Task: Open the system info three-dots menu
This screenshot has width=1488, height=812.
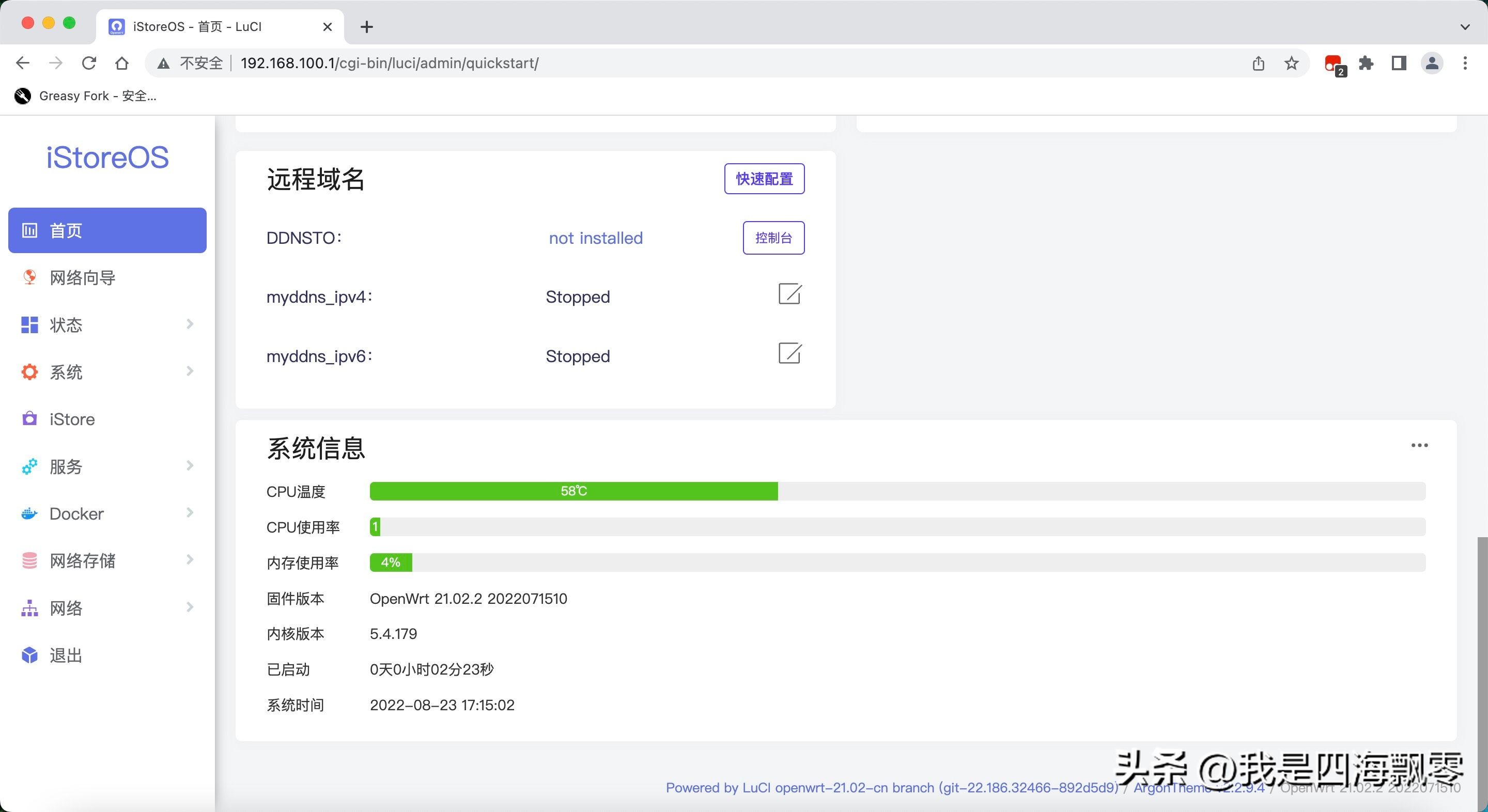Action: [1419, 445]
